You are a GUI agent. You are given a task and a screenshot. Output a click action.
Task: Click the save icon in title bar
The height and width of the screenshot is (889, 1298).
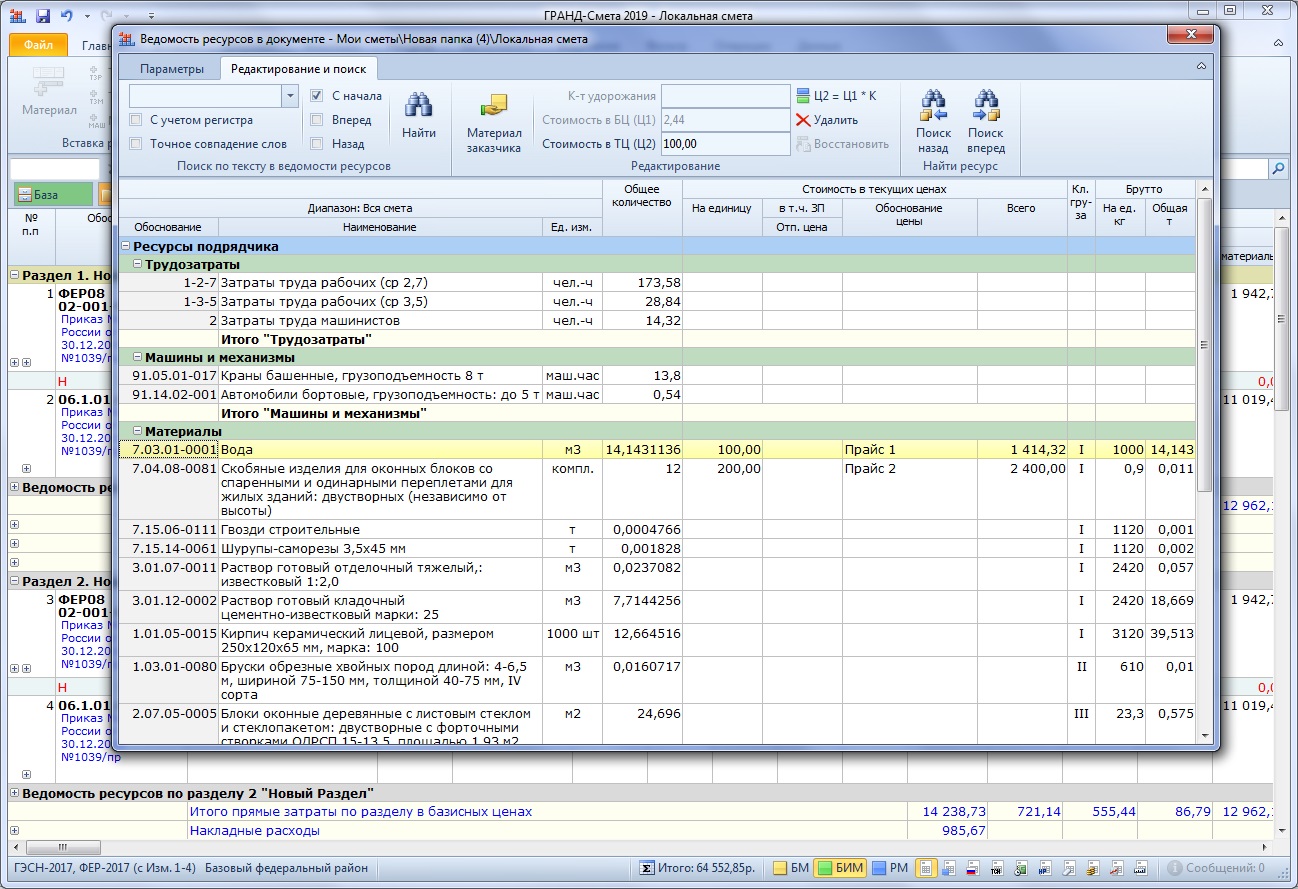click(43, 16)
